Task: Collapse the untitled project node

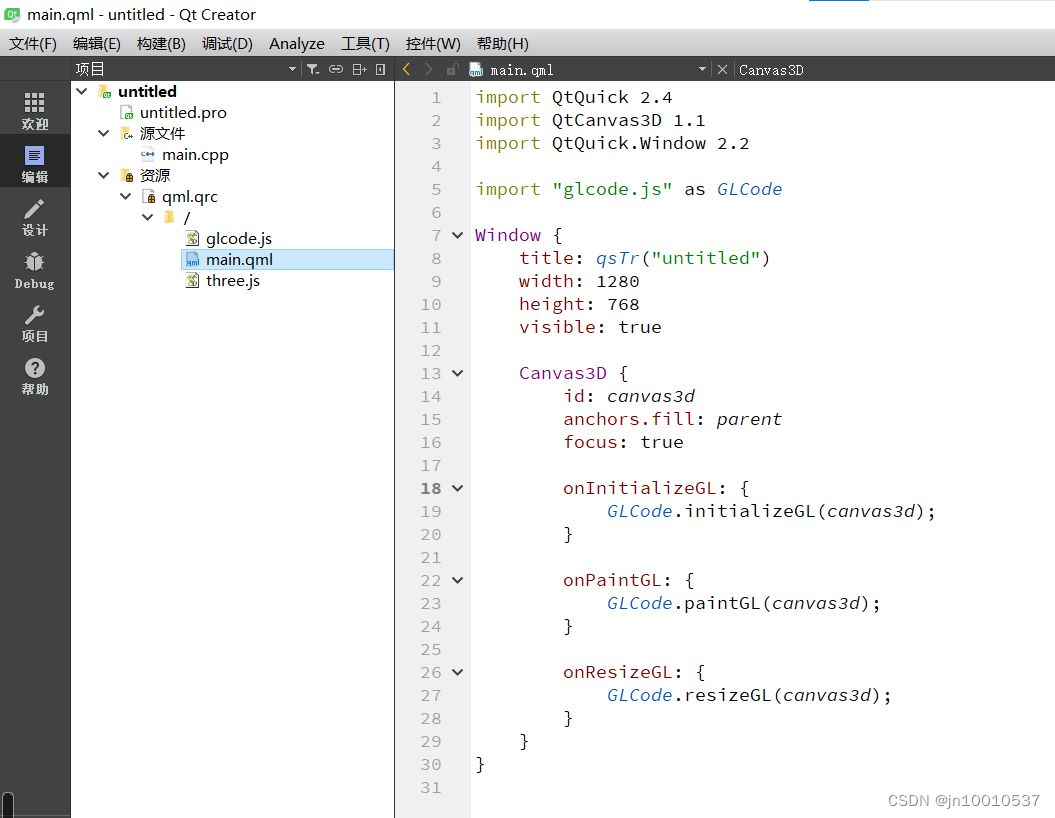Action: tap(82, 91)
